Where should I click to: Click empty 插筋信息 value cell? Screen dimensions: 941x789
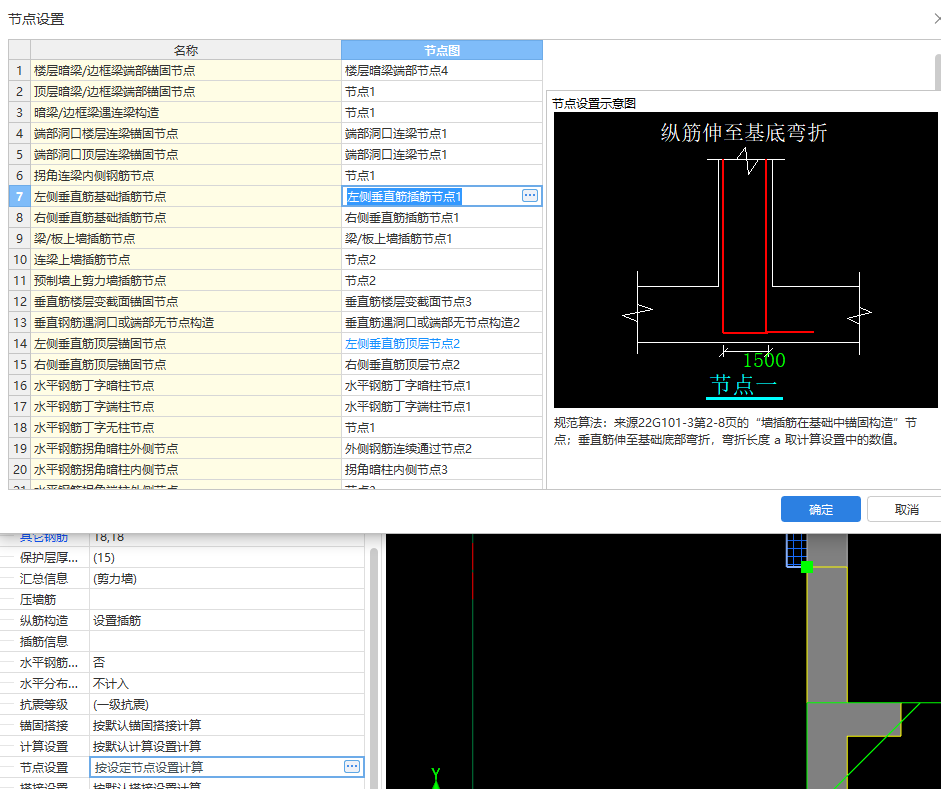click(227, 641)
